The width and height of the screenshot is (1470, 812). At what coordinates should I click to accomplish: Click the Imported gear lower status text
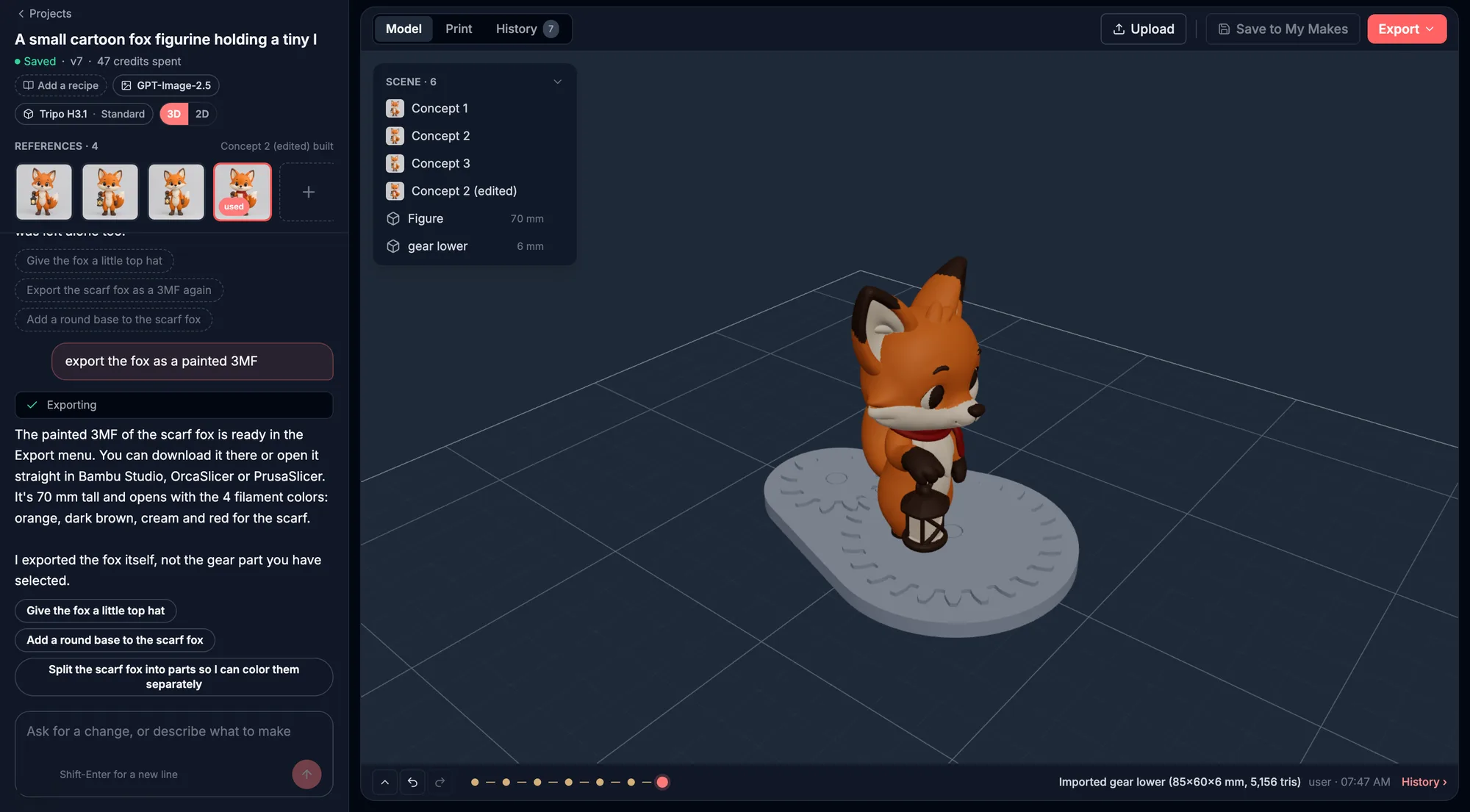tap(1179, 782)
